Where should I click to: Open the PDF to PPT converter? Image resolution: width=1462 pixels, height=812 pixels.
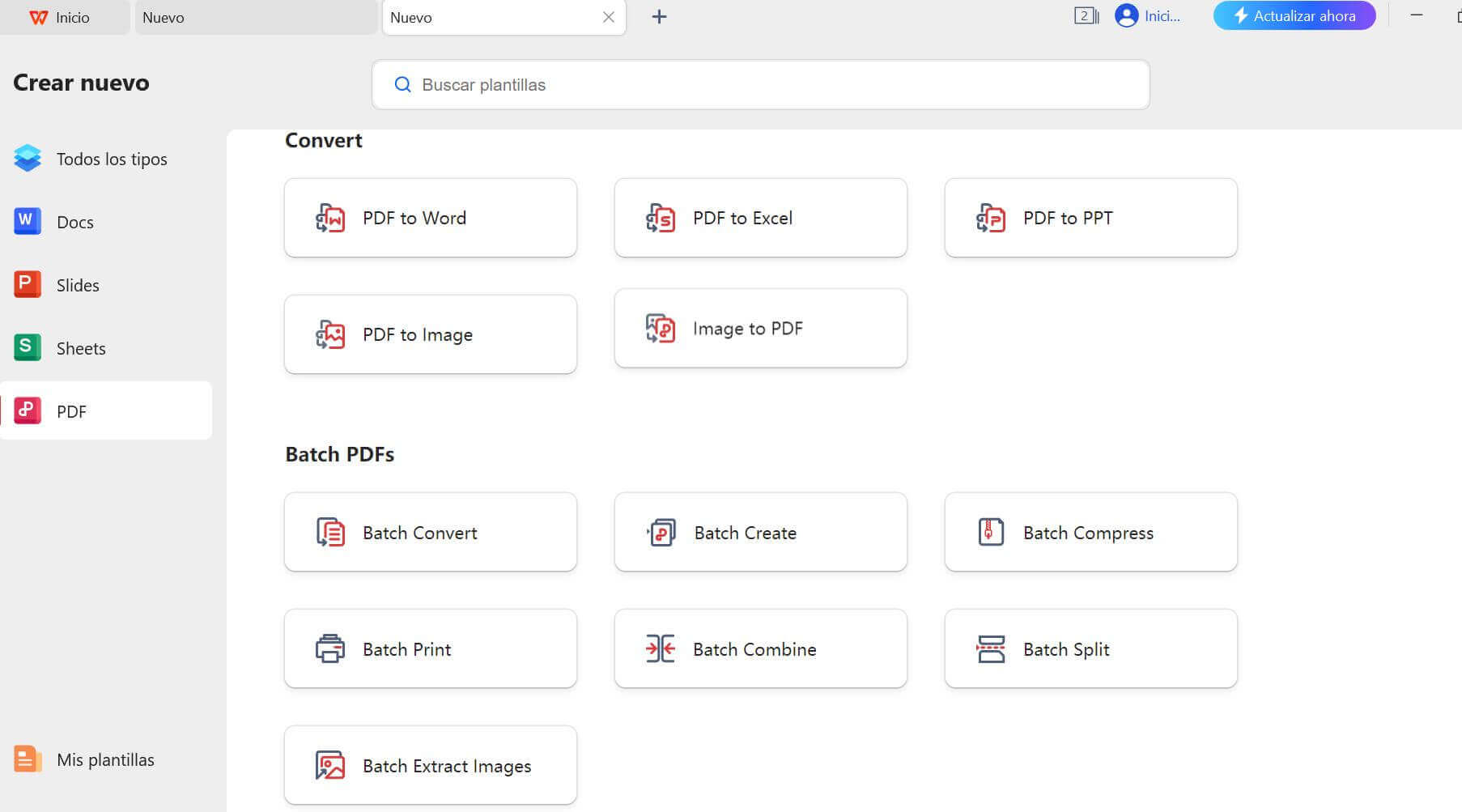[1090, 217]
